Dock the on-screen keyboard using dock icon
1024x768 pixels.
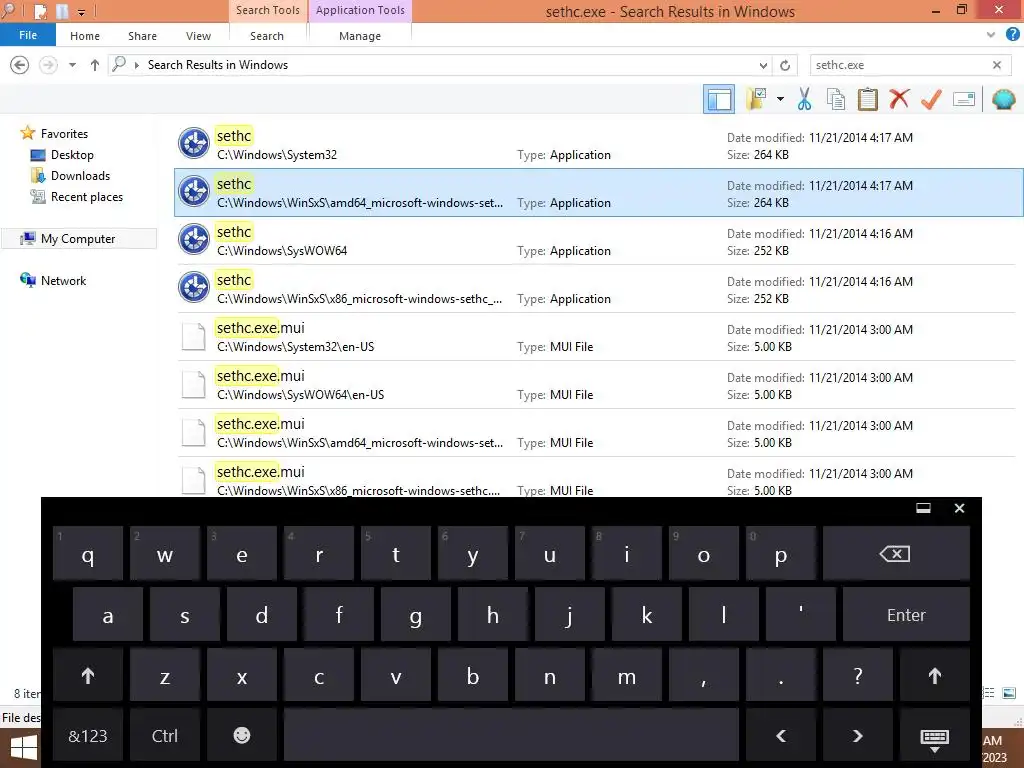tap(923, 508)
